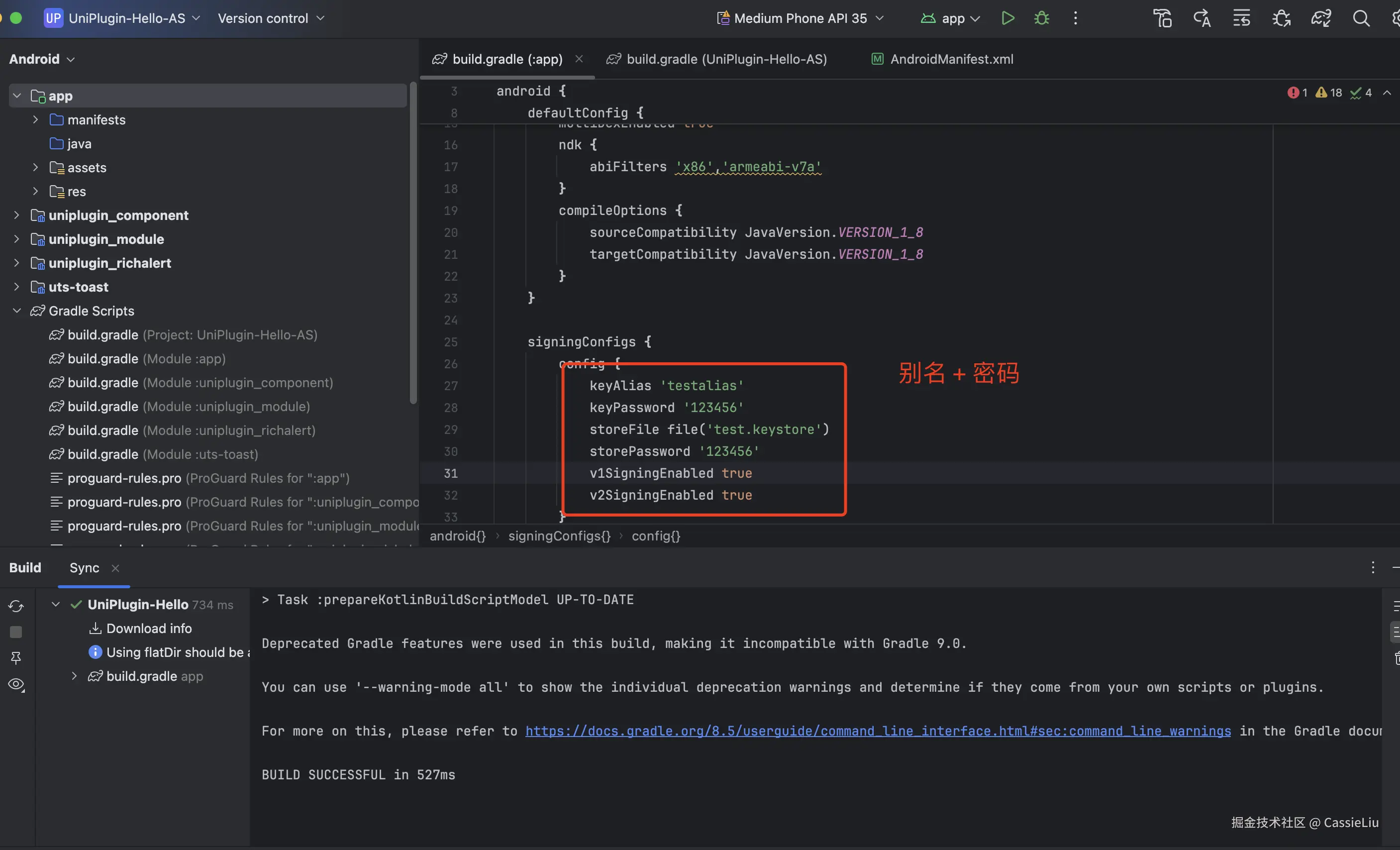Collapse the Gradle Scripts tree node
The height and width of the screenshot is (850, 1400).
(16, 311)
